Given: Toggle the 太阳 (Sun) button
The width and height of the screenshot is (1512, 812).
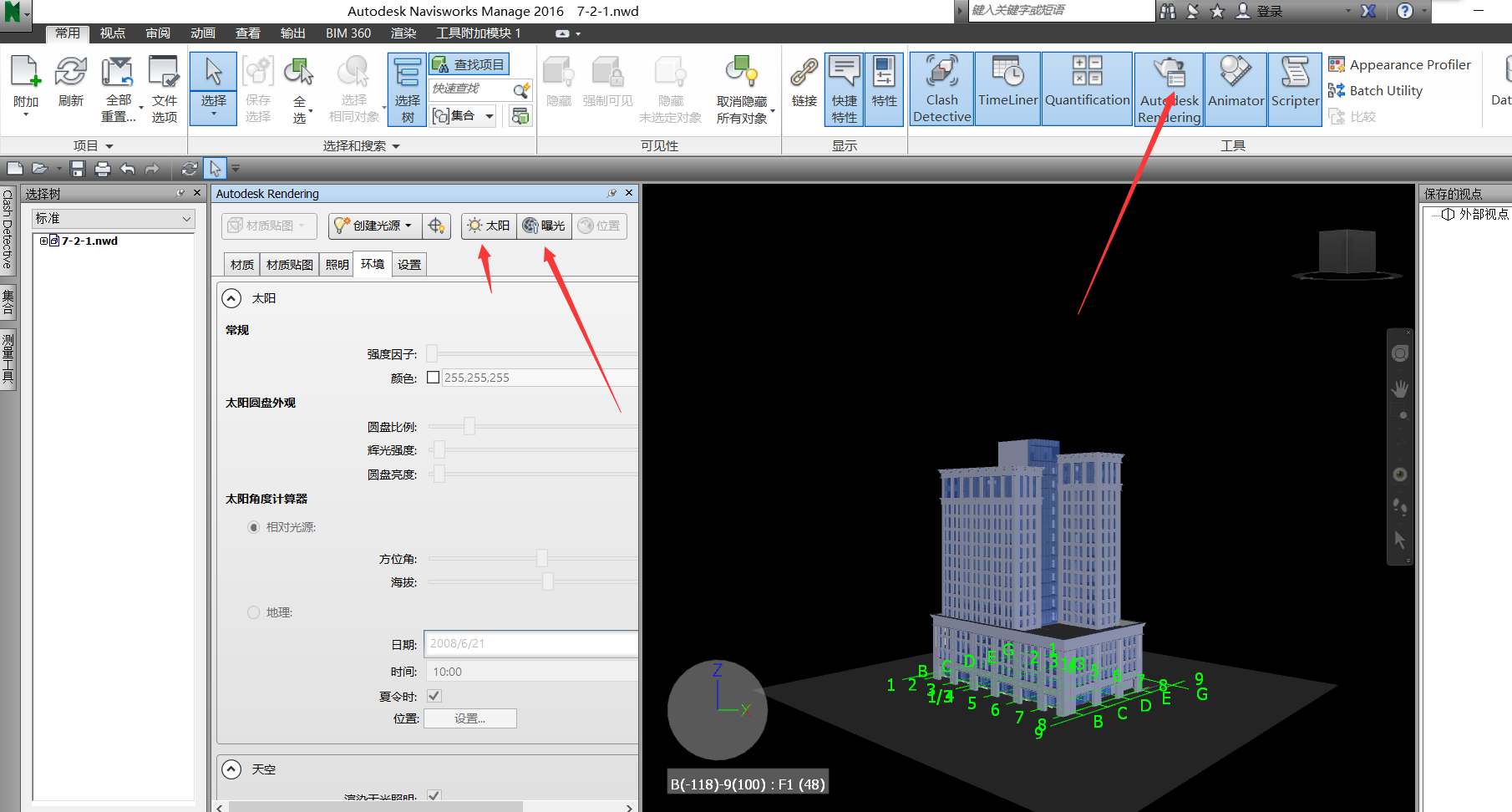Looking at the screenshot, I should [x=490, y=226].
